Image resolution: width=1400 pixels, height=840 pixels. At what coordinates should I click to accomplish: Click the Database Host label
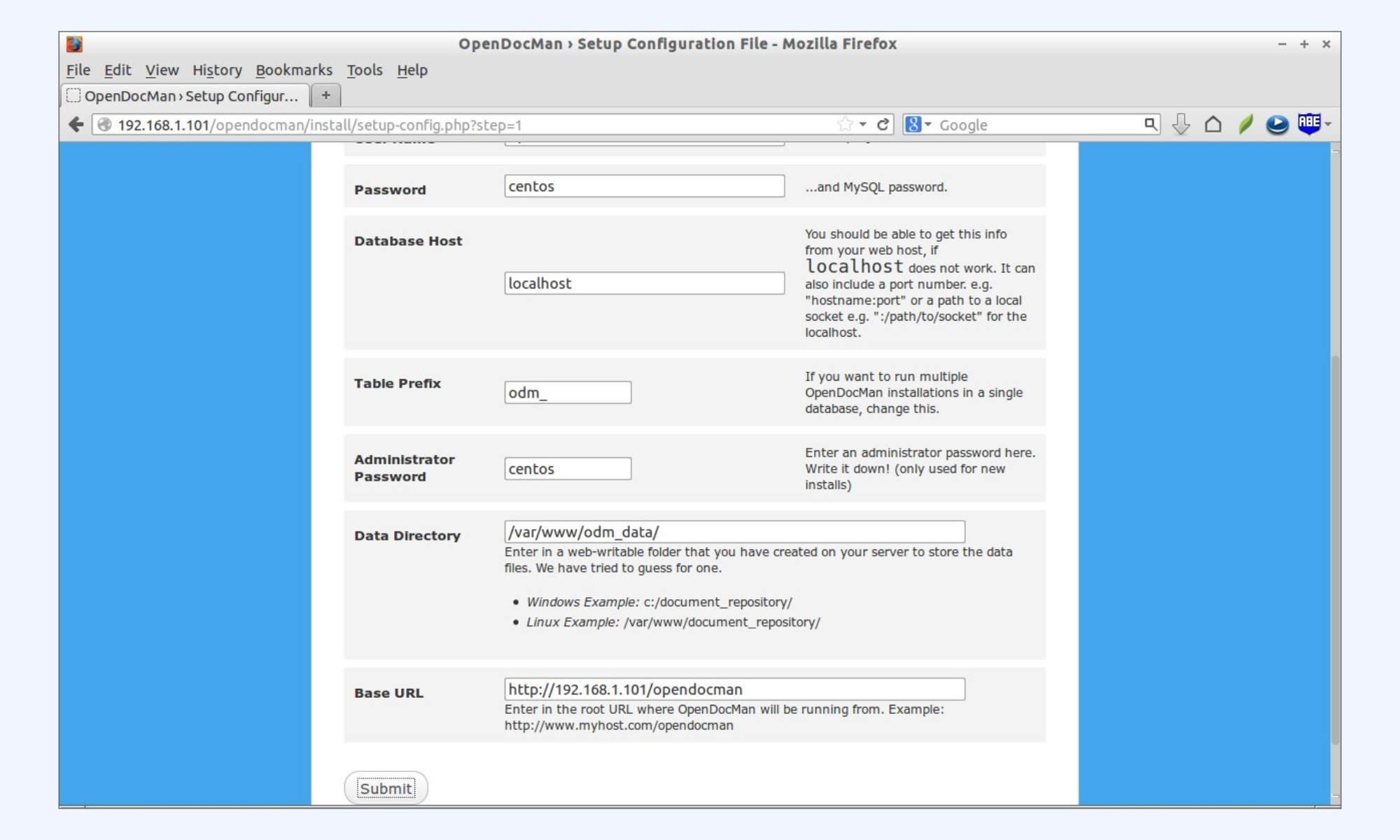(408, 241)
